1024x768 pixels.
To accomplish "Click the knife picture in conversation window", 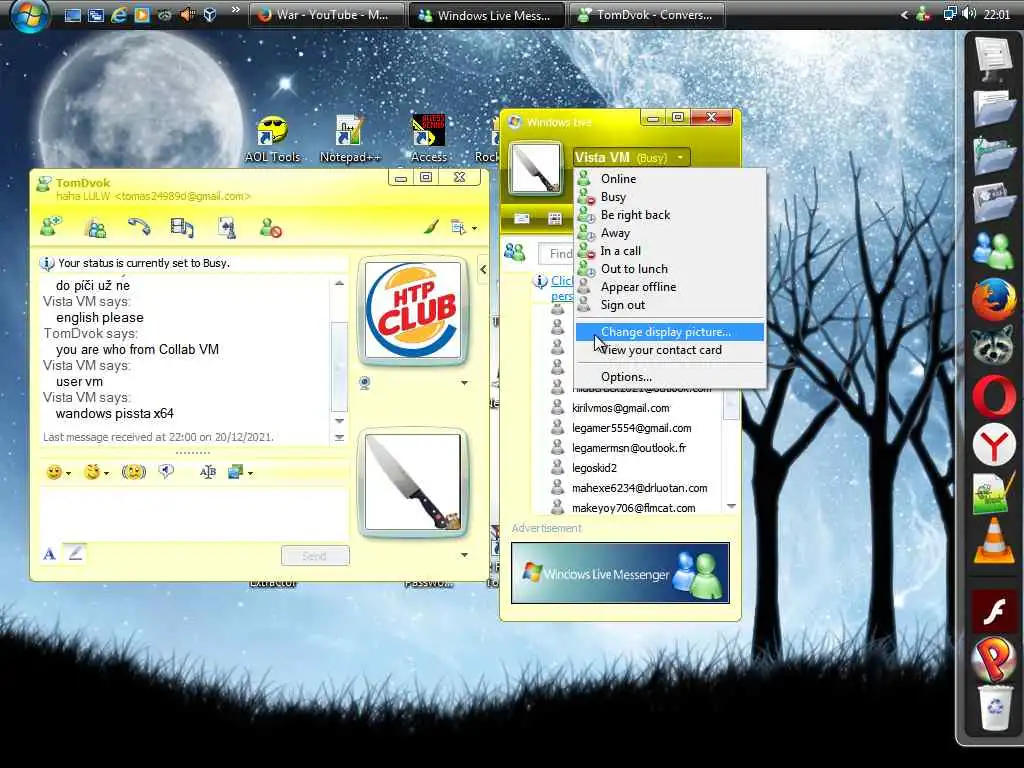I will [413, 482].
